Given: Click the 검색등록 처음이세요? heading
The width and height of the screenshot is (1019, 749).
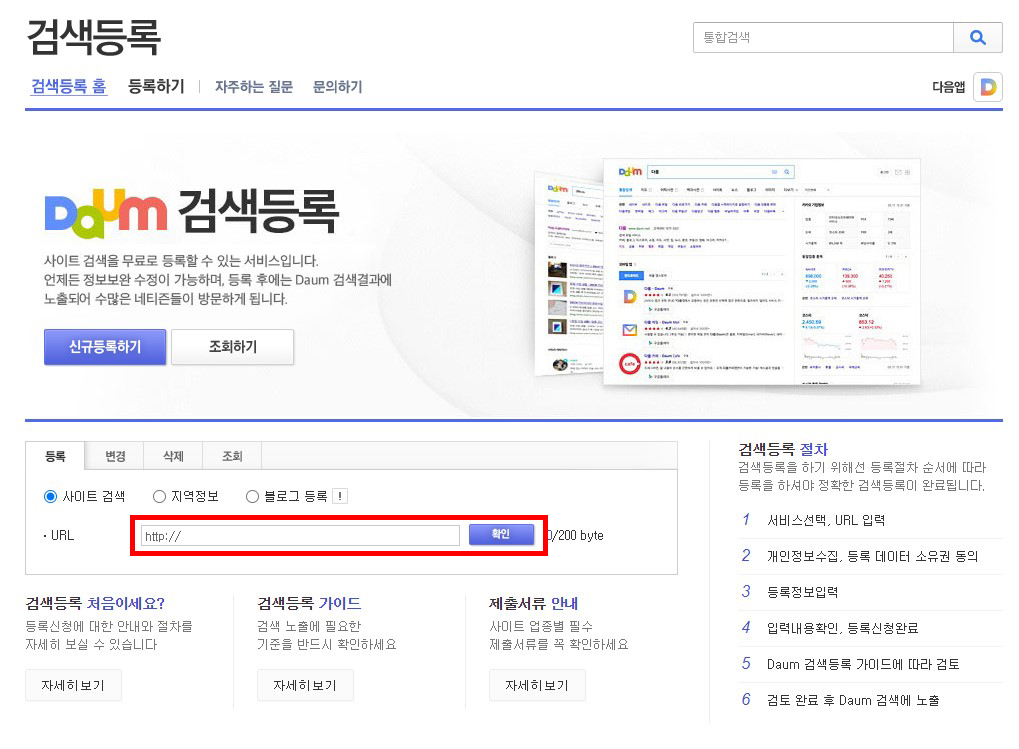Looking at the screenshot, I should [95, 603].
